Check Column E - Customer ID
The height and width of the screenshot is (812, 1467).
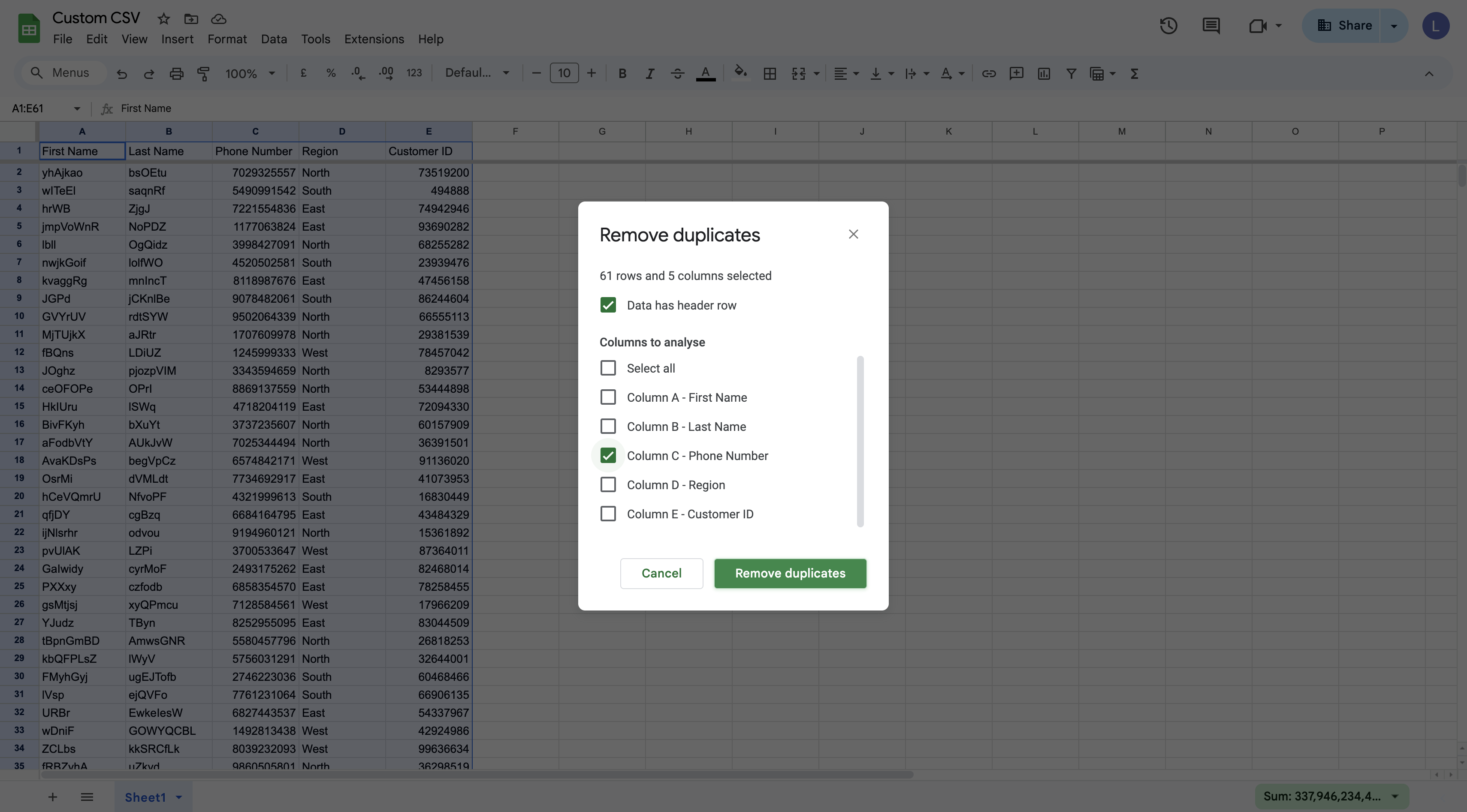[x=608, y=514]
